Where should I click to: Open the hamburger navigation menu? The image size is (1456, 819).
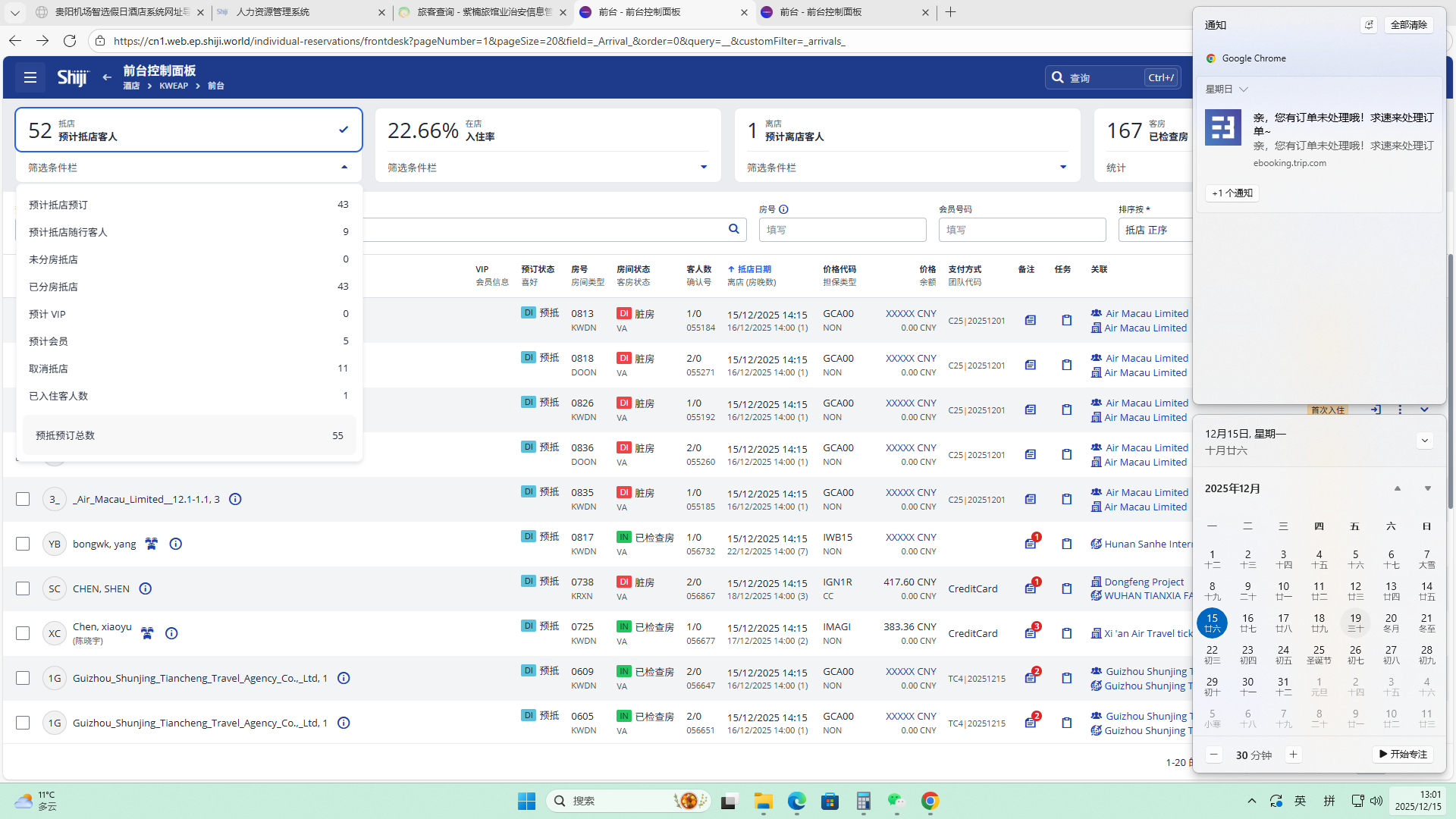pyautogui.click(x=30, y=77)
